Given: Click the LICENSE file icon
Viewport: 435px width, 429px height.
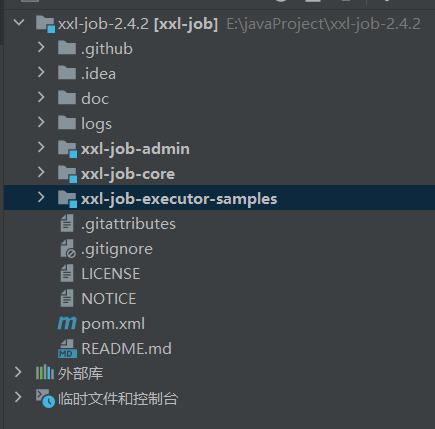Looking at the screenshot, I should point(67,273).
